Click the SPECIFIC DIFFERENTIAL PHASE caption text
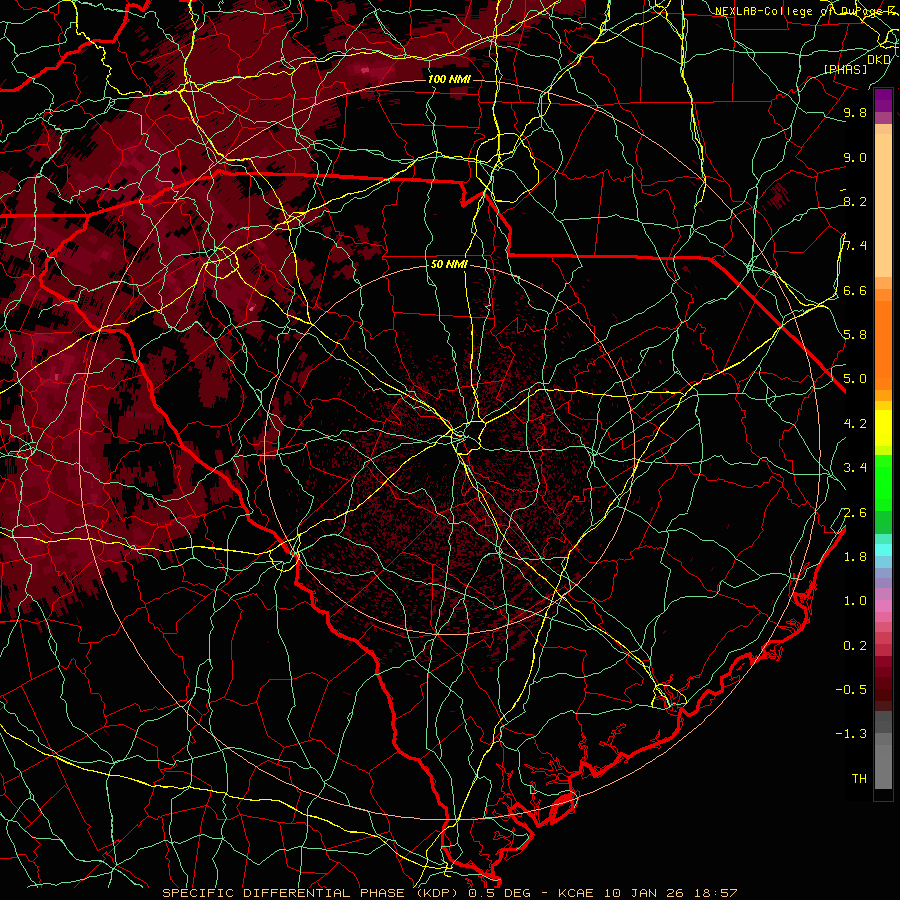The width and height of the screenshot is (900, 900). coord(284,893)
